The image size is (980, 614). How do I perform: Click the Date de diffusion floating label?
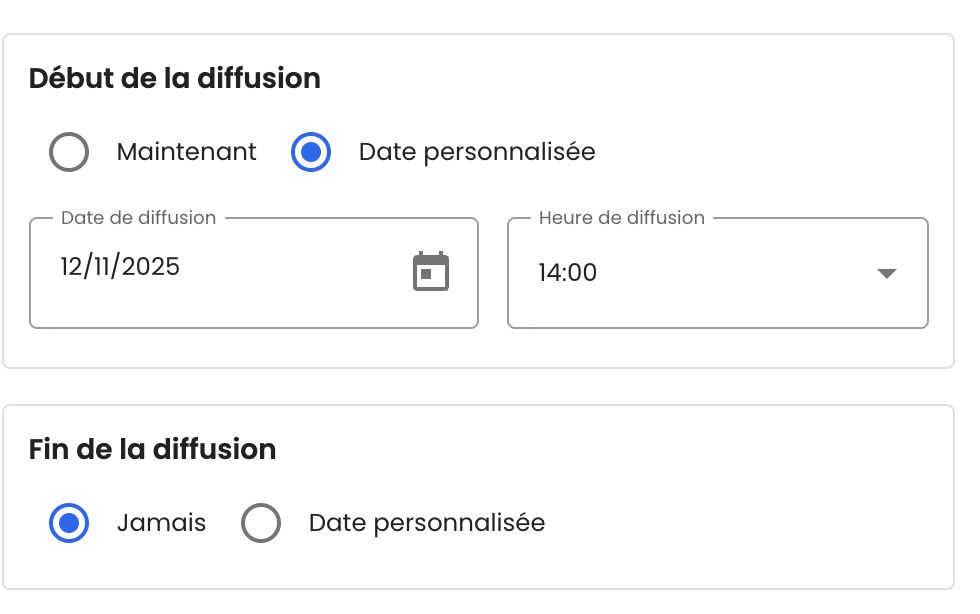pos(138,217)
